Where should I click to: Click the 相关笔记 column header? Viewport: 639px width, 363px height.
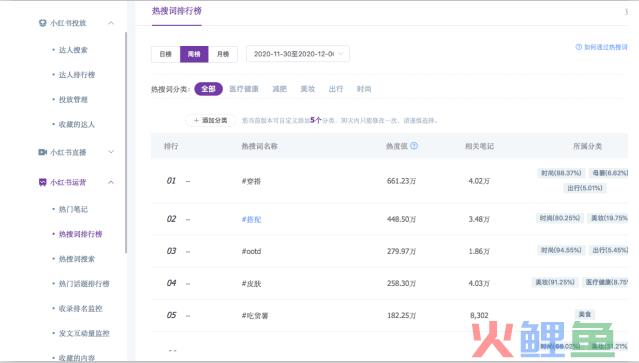(479, 146)
